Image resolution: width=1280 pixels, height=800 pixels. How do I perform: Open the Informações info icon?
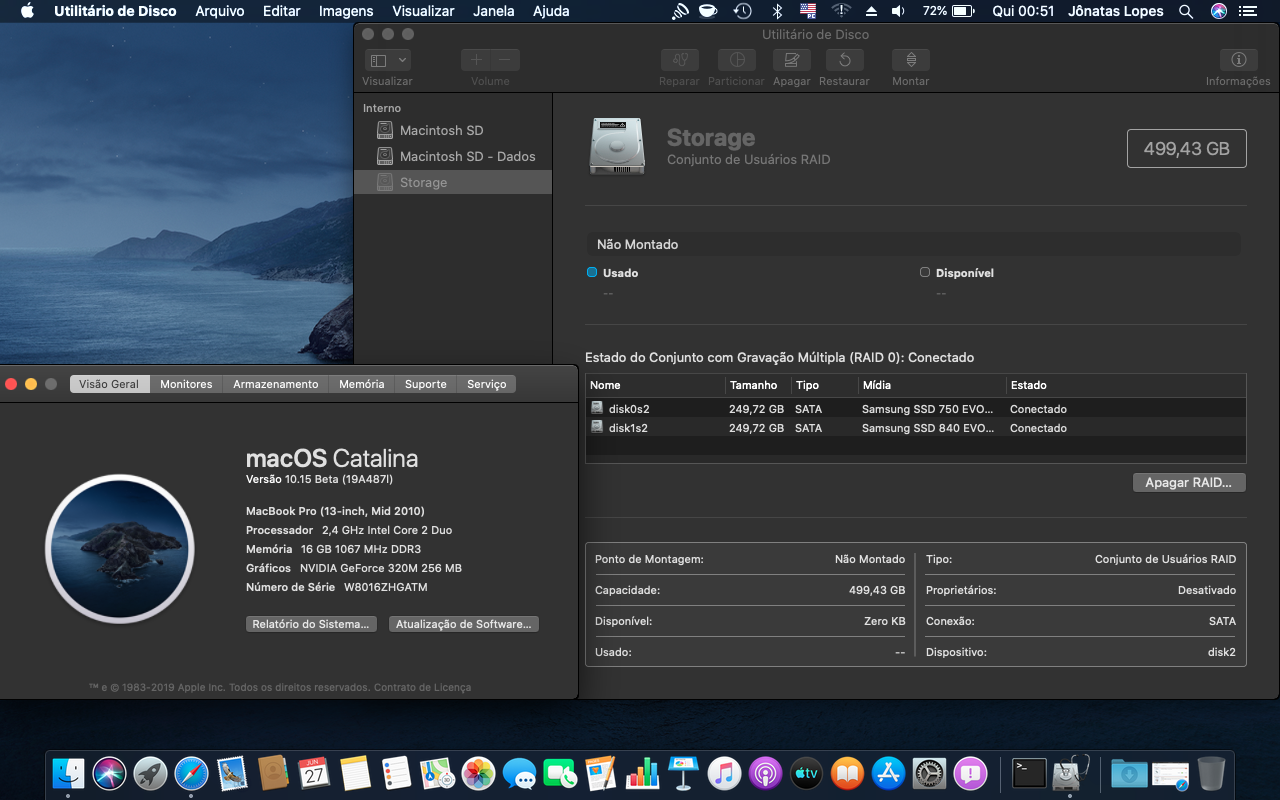tap(1238, 60)
